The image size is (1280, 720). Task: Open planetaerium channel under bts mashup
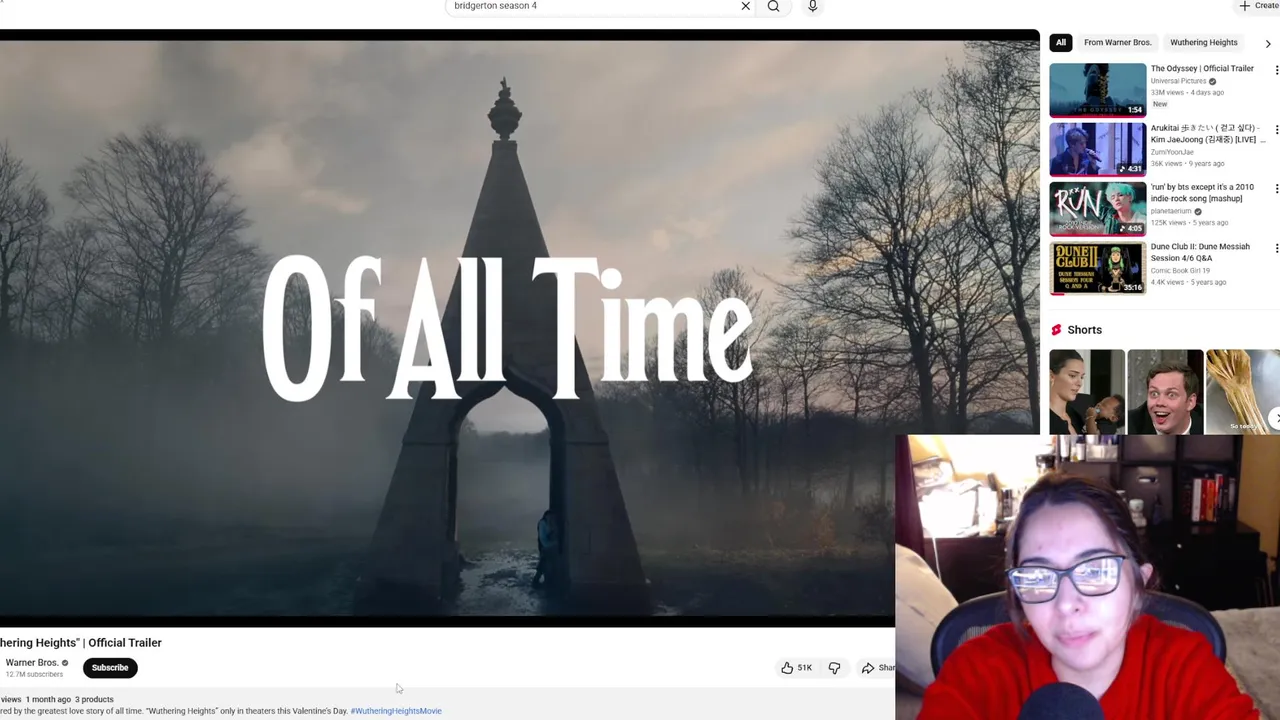(1171, 211)
